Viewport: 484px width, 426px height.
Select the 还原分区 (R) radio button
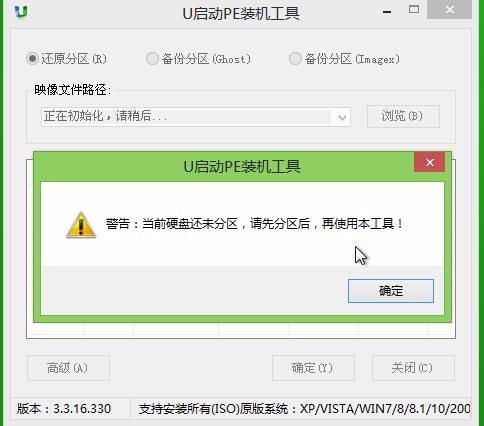(32, 59)
